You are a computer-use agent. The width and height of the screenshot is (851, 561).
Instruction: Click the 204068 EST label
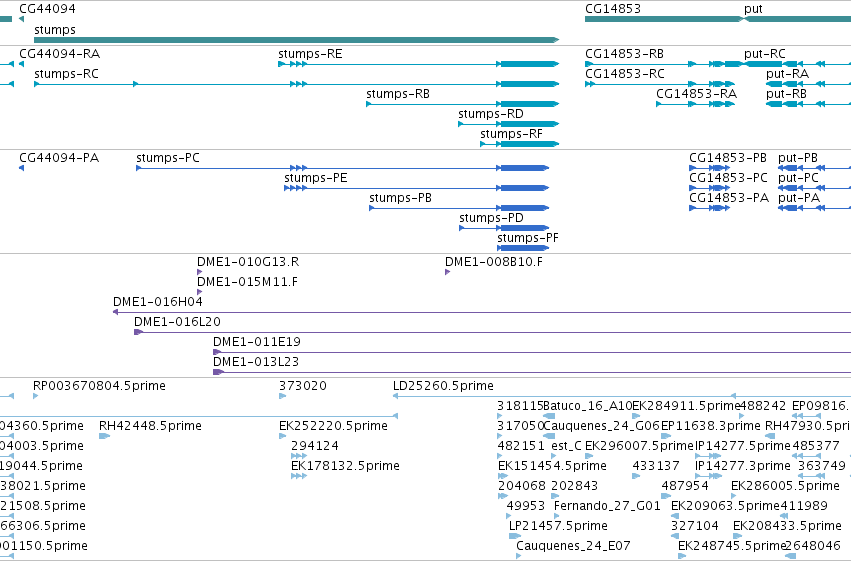(x=521, y=486)
